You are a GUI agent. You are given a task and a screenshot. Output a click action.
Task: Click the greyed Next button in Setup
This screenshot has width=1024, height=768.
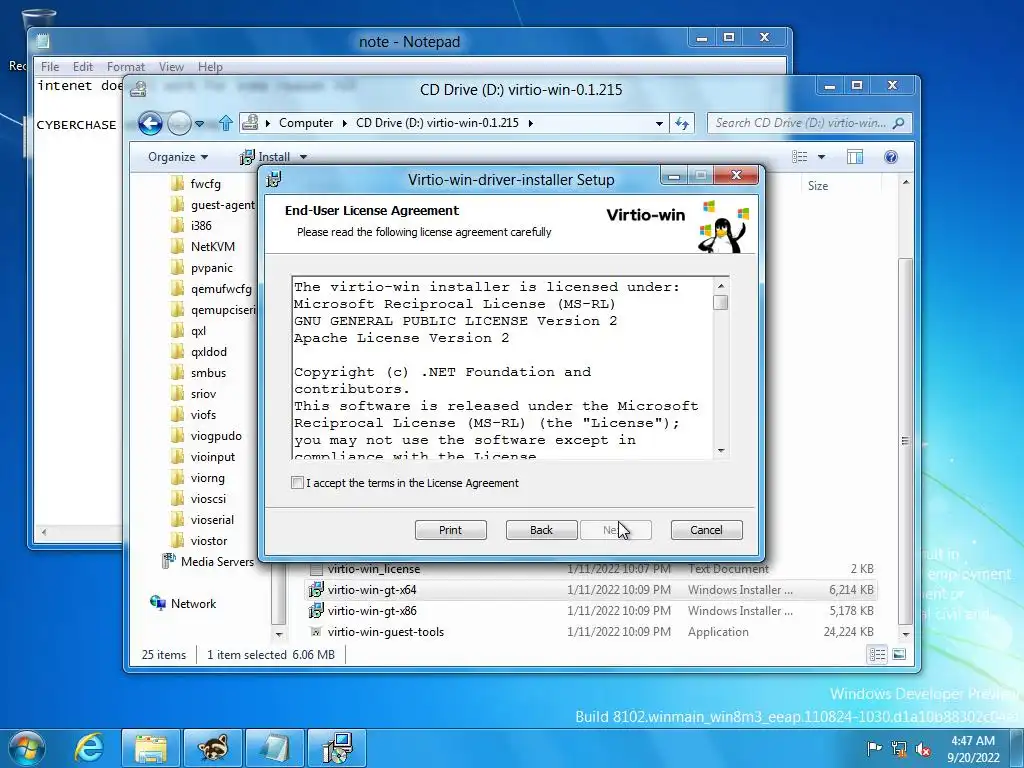click(616, 530)
